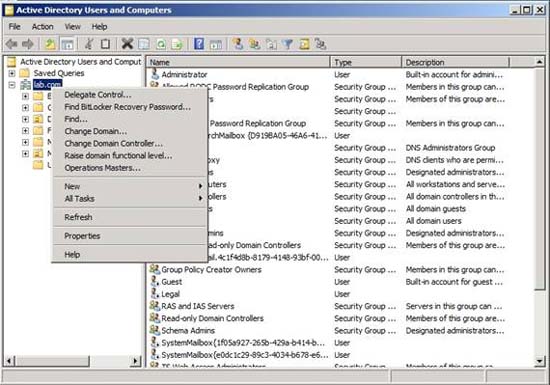The image size is (550, 385).
Task: Click the tree pane scroll left arrow
Action: pyautogui.click(x=10, y=361)
